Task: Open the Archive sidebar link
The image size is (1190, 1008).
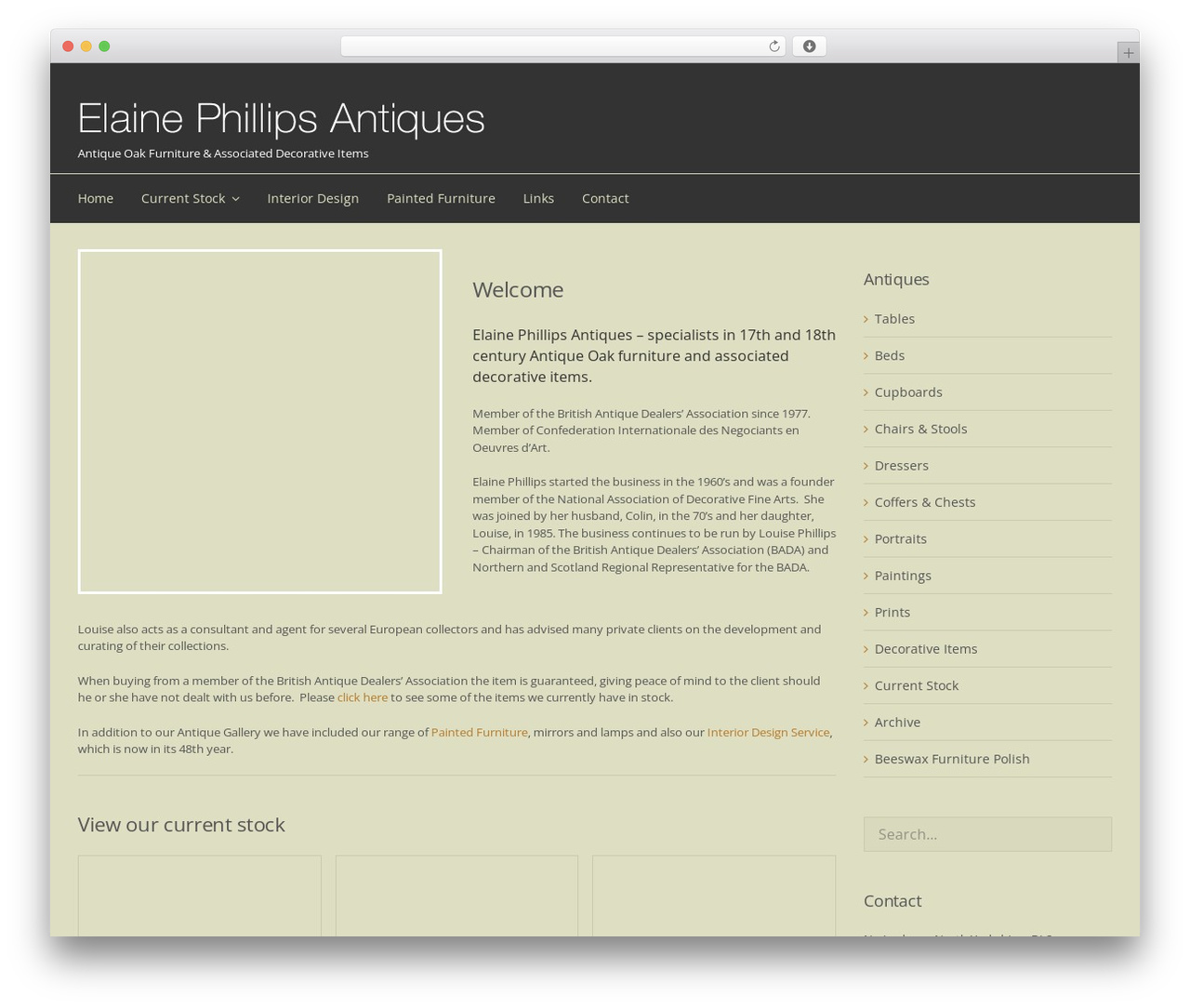Action: 897,723
